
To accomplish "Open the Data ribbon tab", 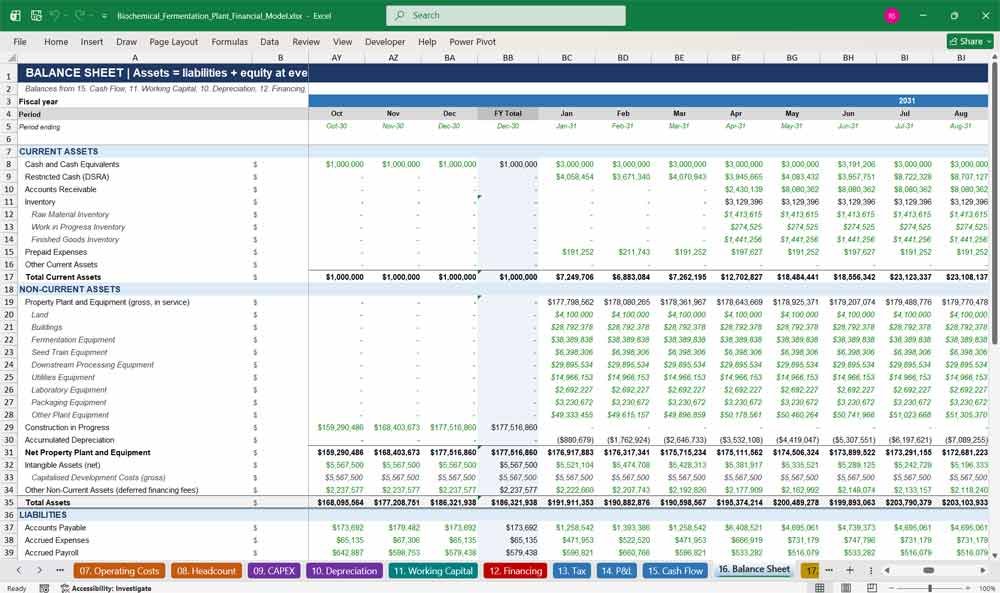I will [269, 41].
